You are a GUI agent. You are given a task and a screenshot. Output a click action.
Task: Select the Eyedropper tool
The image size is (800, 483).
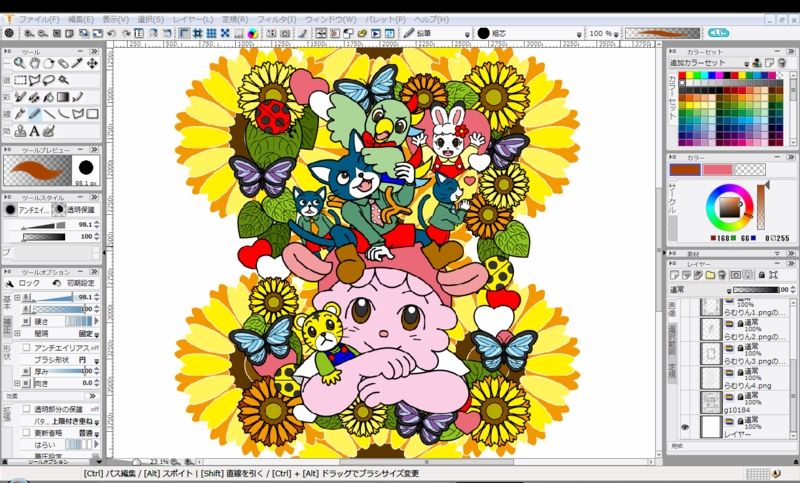coord(78,63)
